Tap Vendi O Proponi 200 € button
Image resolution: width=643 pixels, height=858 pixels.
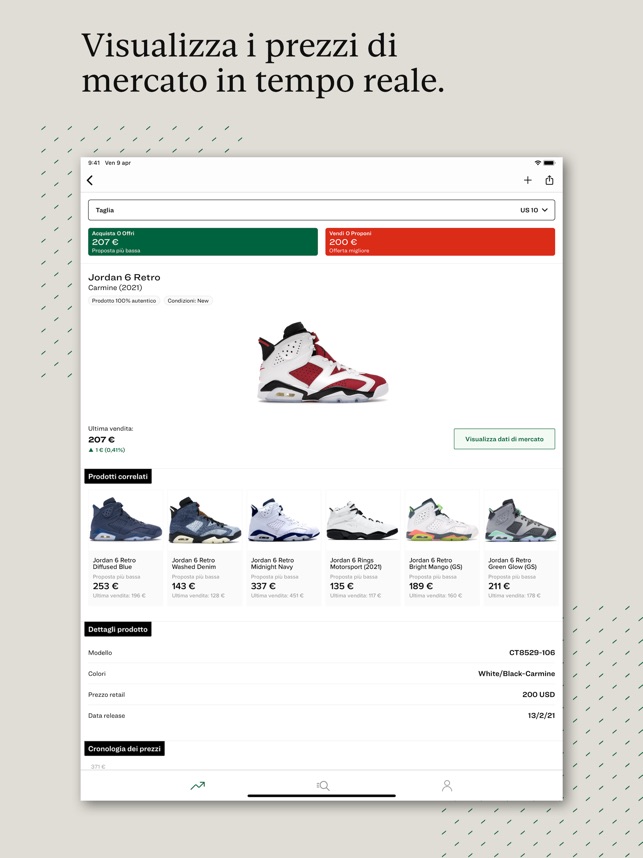pos(440,242)
